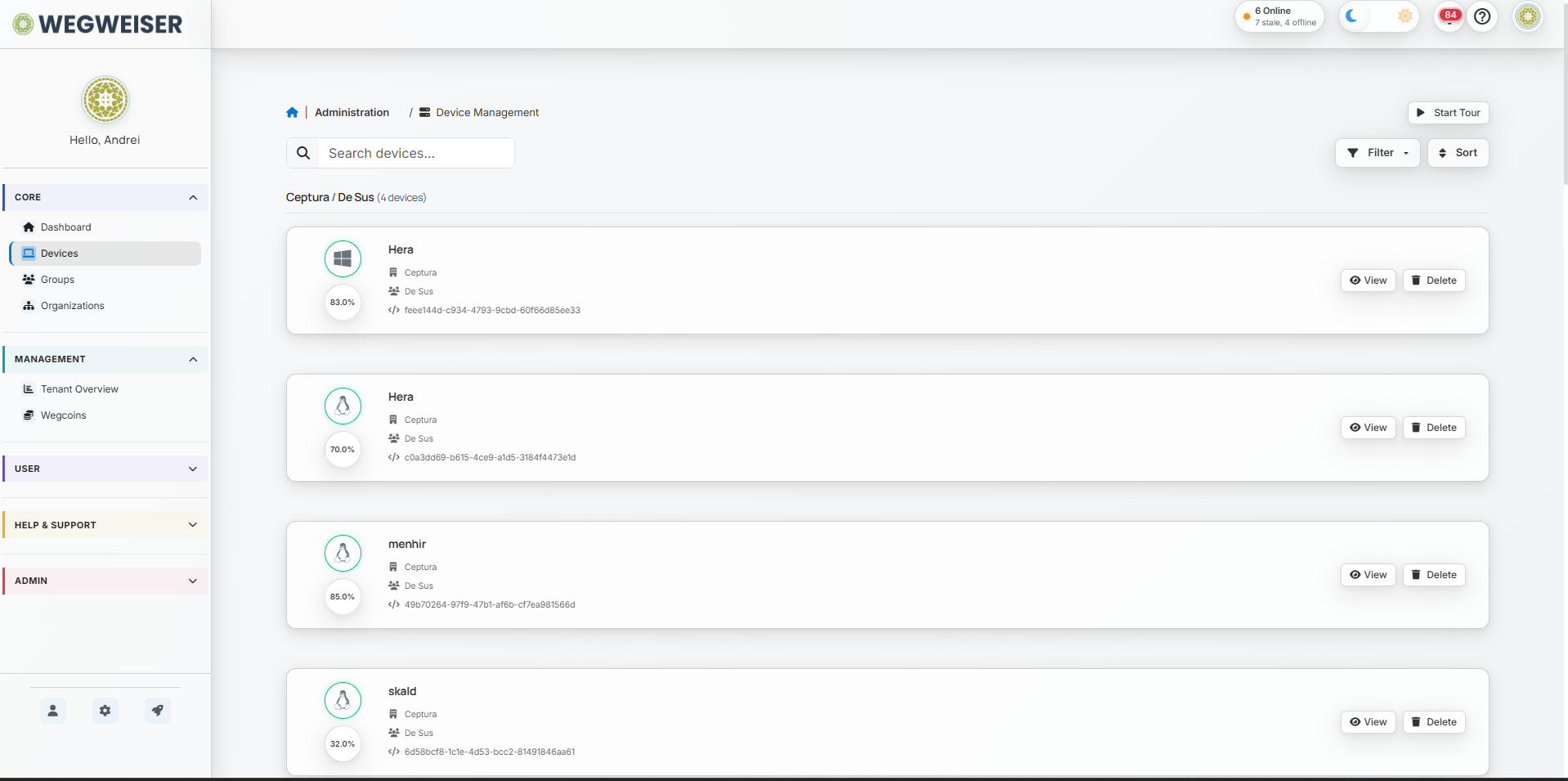Open Groups in the sidebar
1568x781 pixels.
57,280
